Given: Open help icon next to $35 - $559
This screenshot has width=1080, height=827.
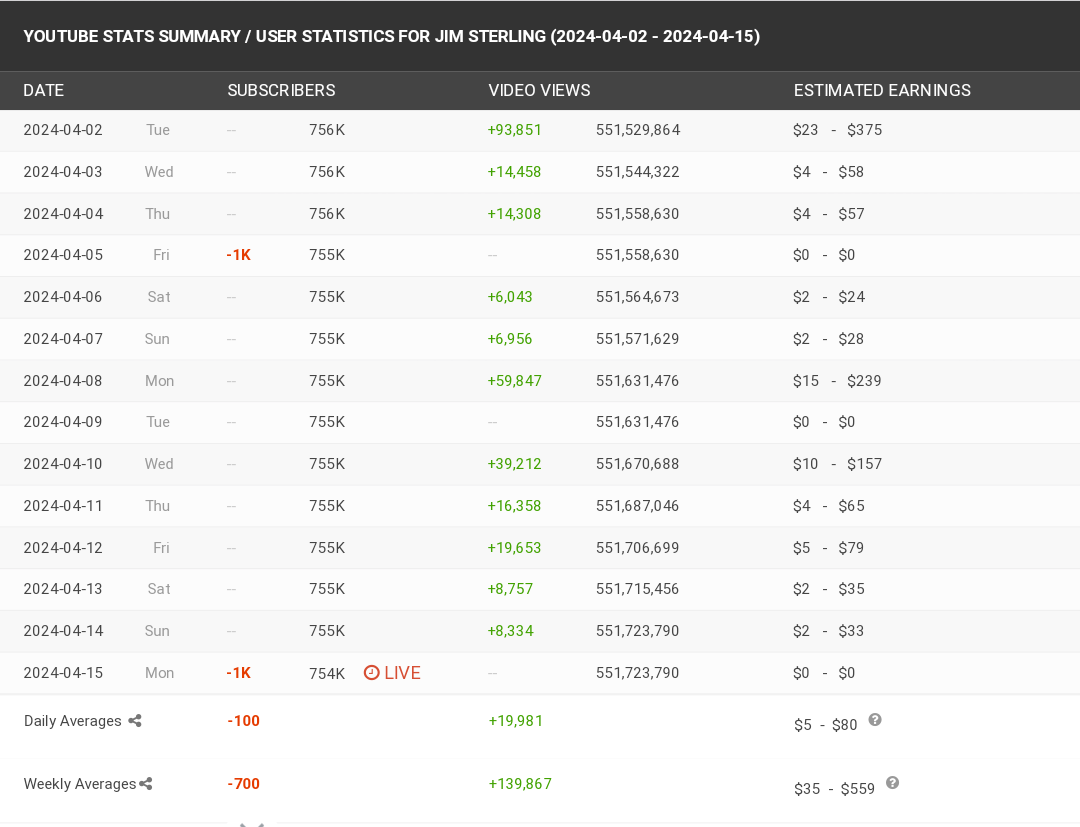Looking at the screenshot, I should coord(892,783).
